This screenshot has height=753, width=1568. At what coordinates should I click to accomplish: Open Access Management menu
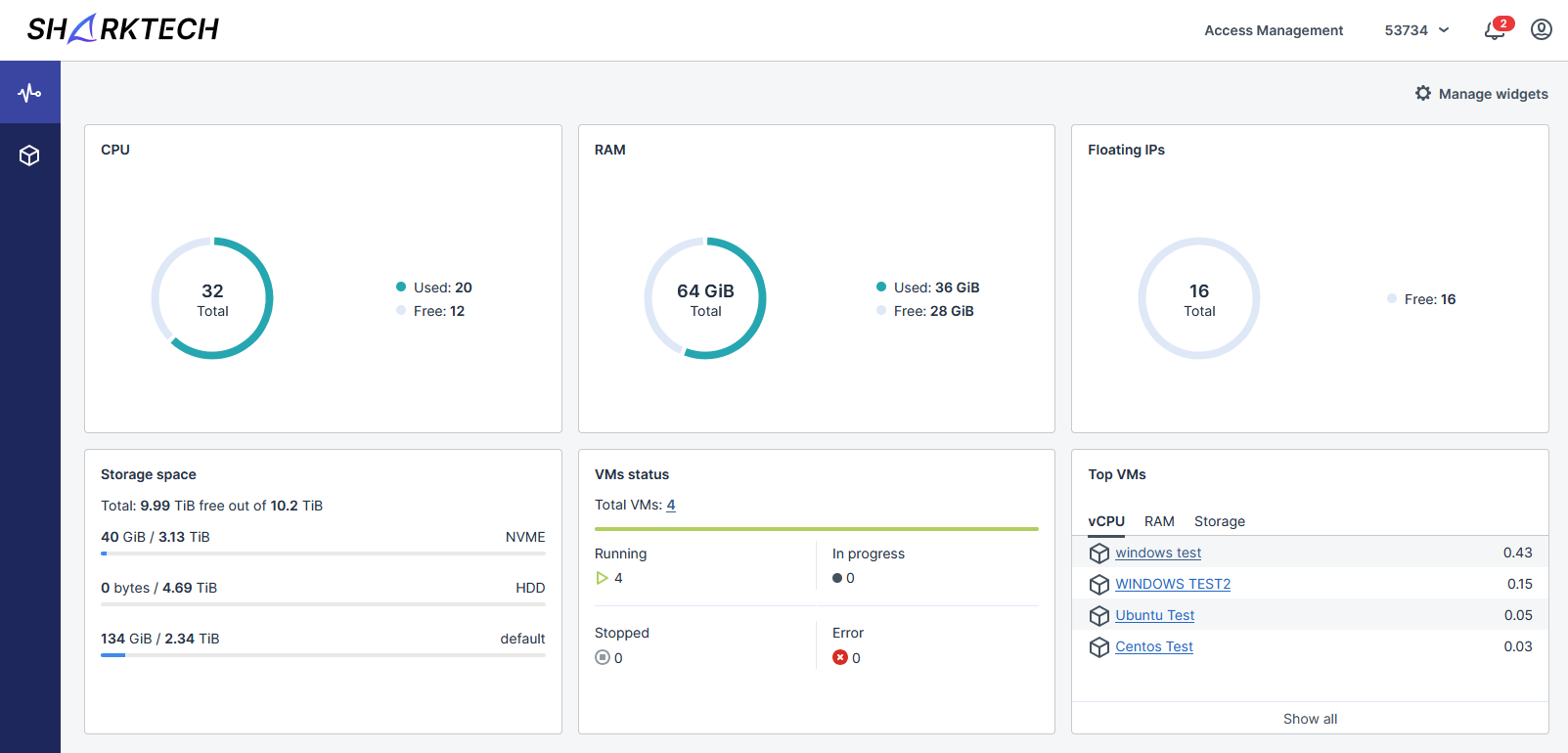(1273, 30)
